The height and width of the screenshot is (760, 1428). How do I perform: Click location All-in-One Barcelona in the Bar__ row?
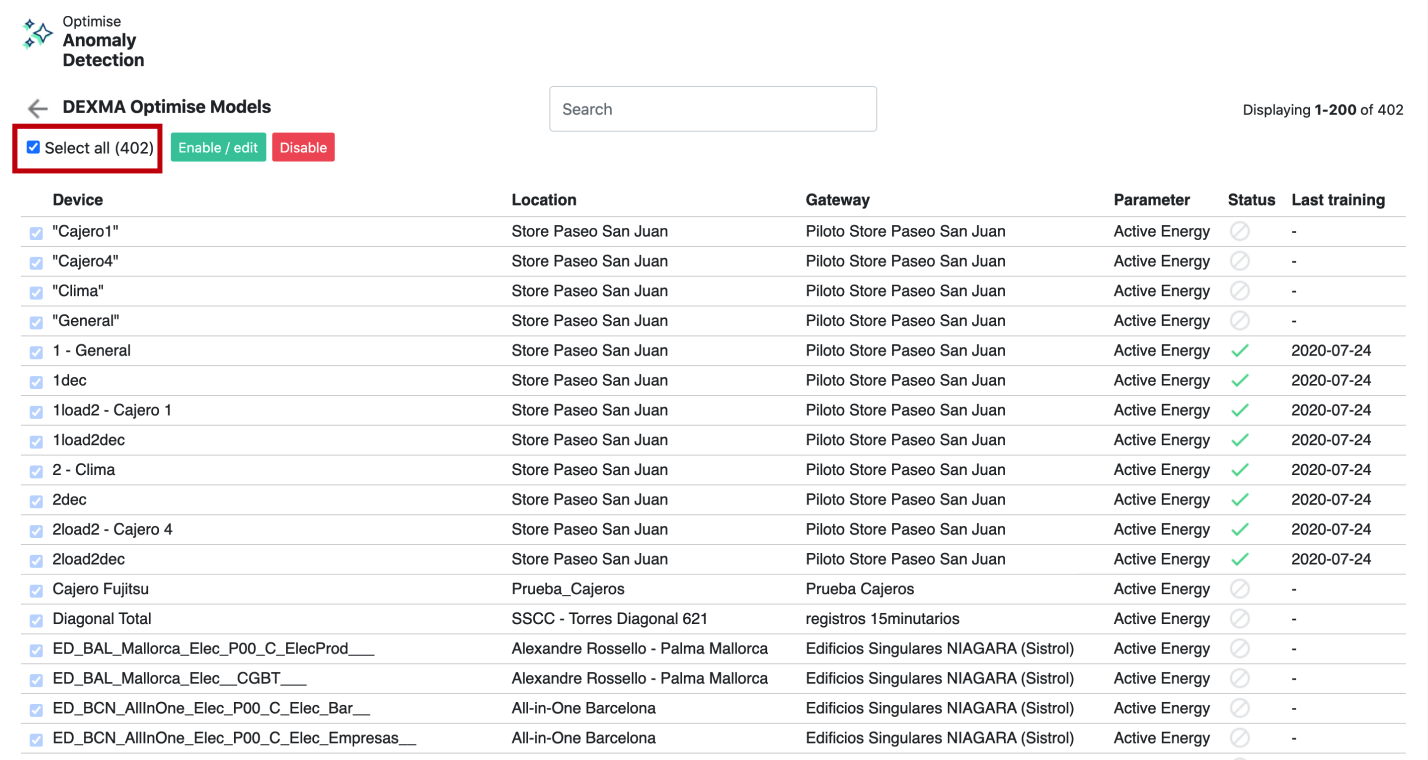(x=584, y=708)
